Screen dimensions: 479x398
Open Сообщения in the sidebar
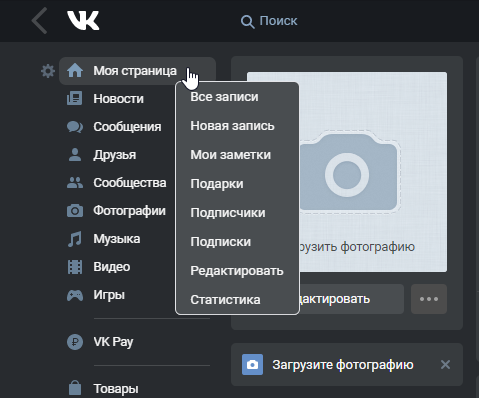[127, 127]
